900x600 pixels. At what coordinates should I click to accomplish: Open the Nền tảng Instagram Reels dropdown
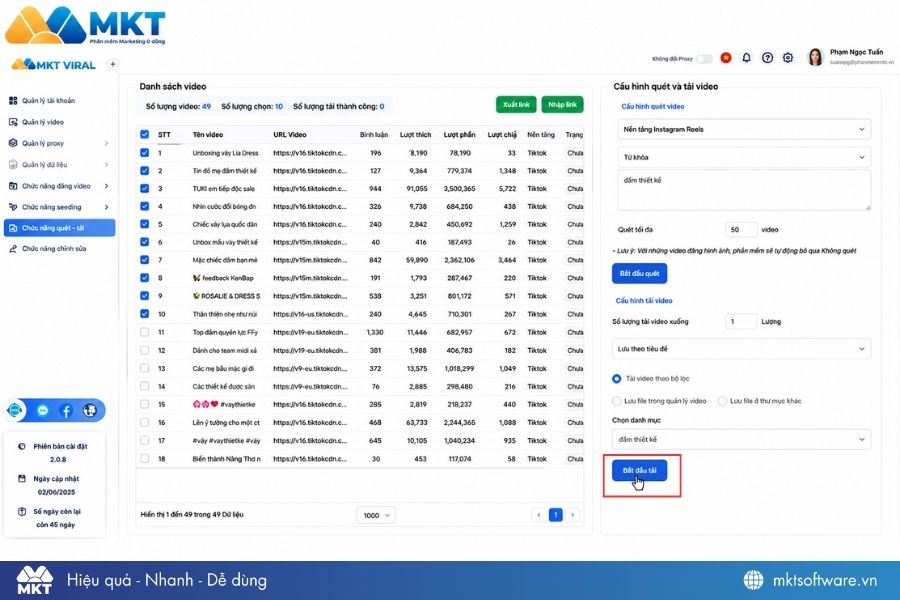coord(744,129)
